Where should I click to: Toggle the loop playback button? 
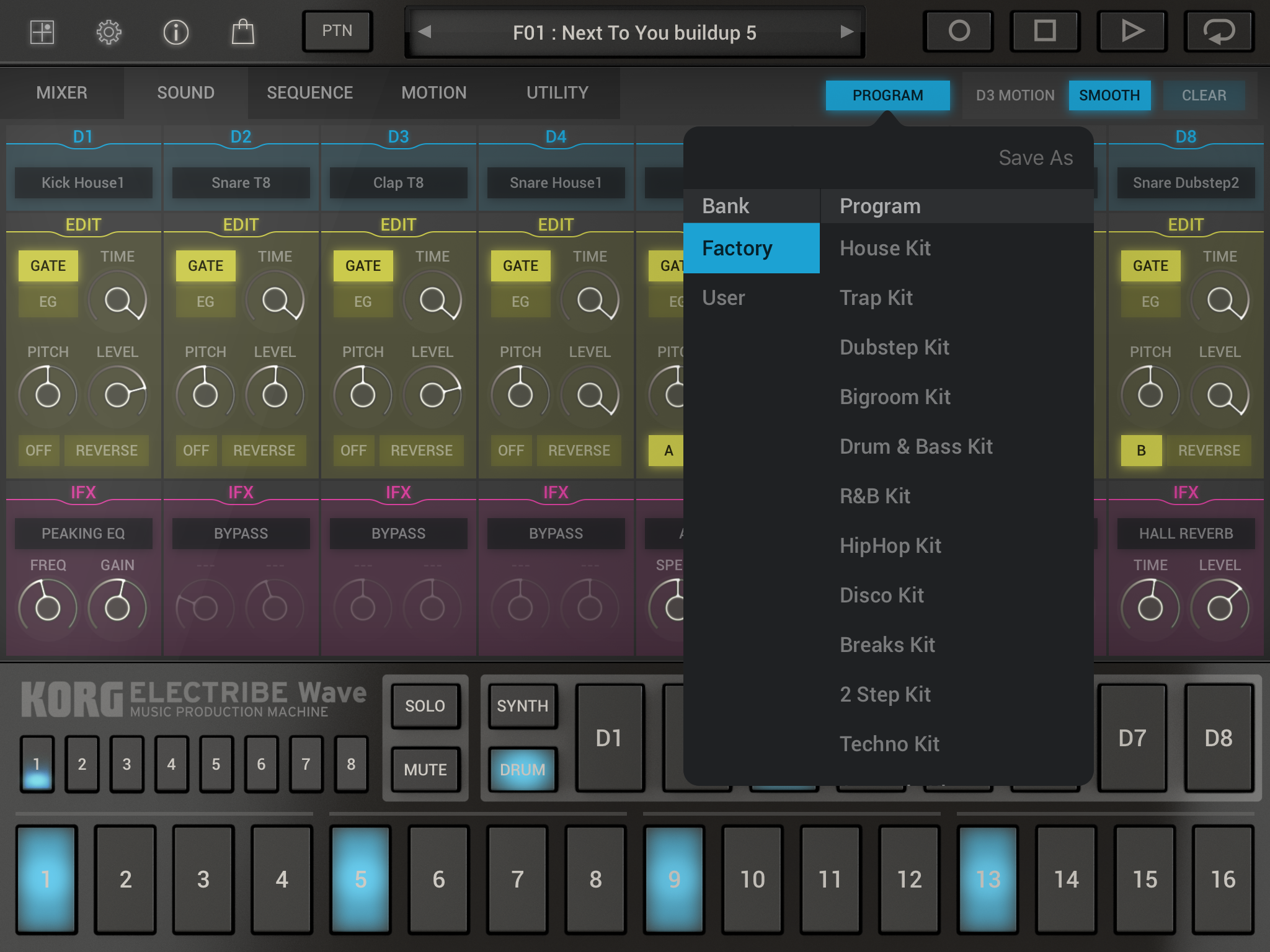click(1219, 31)
